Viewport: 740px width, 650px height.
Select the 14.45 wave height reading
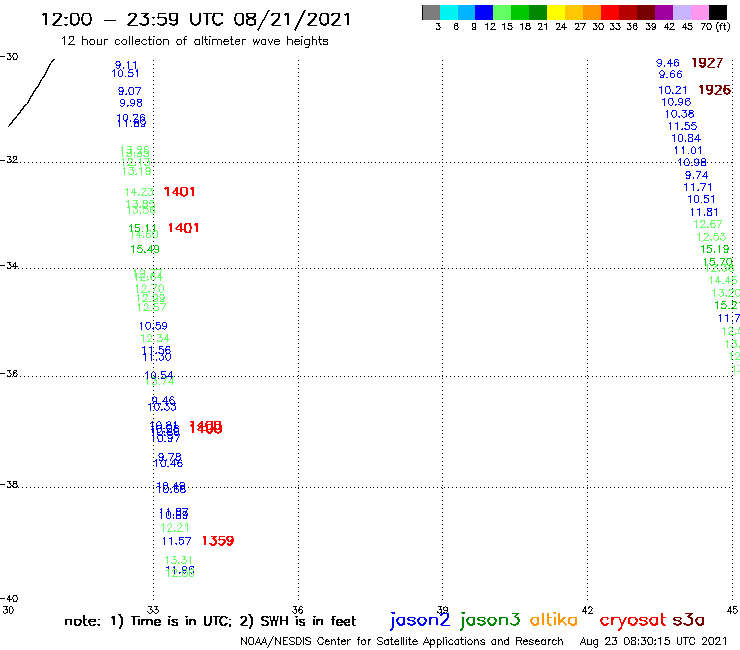[x=723, y=280]
